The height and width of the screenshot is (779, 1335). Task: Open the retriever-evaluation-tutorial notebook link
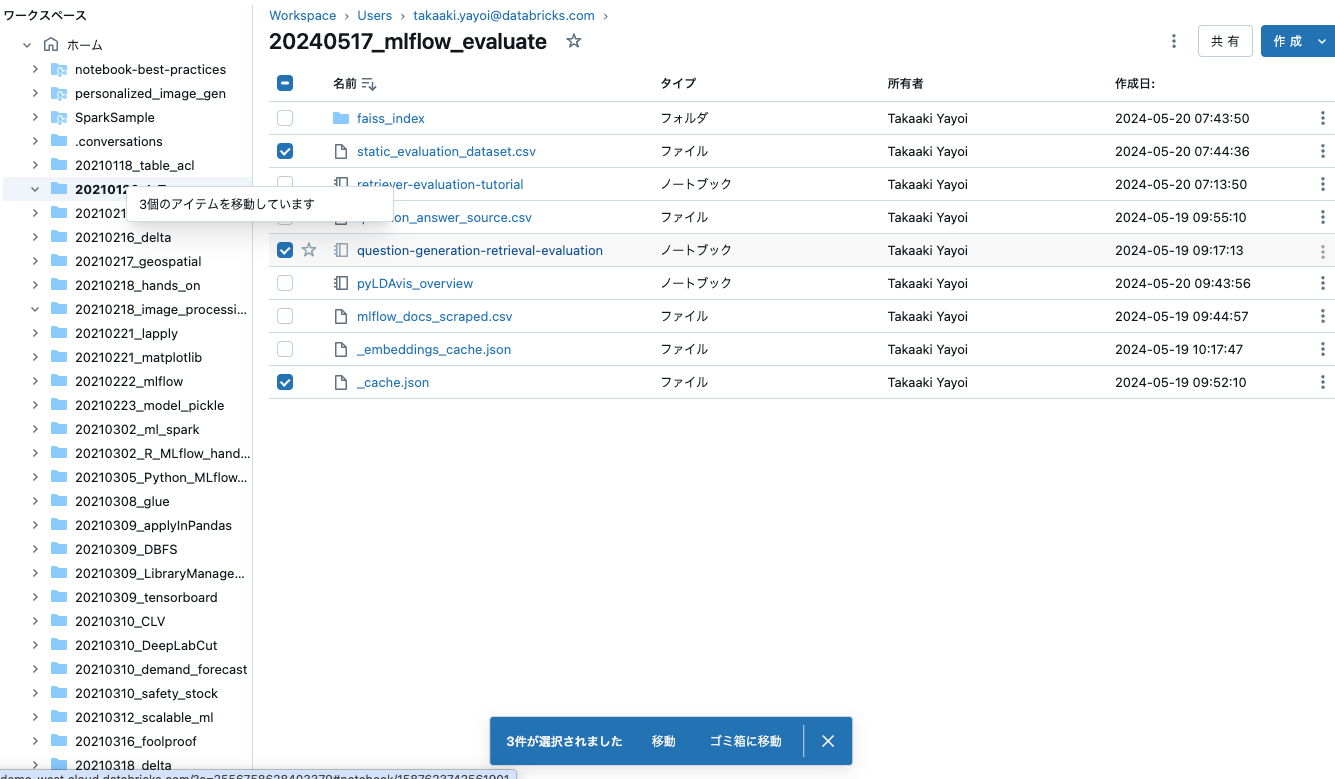[x=440, y=184]
